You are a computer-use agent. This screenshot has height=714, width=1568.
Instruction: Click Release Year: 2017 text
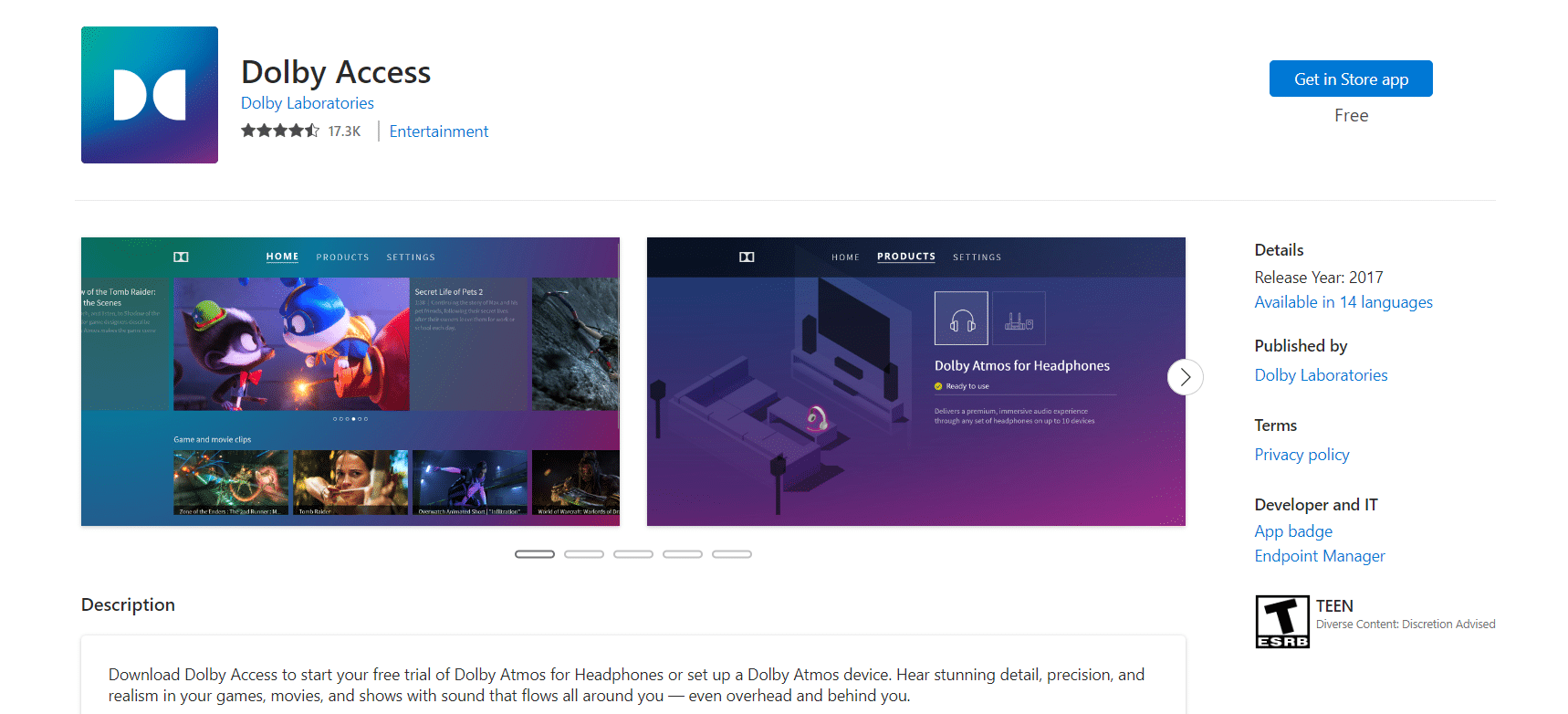pos(1319,278)
